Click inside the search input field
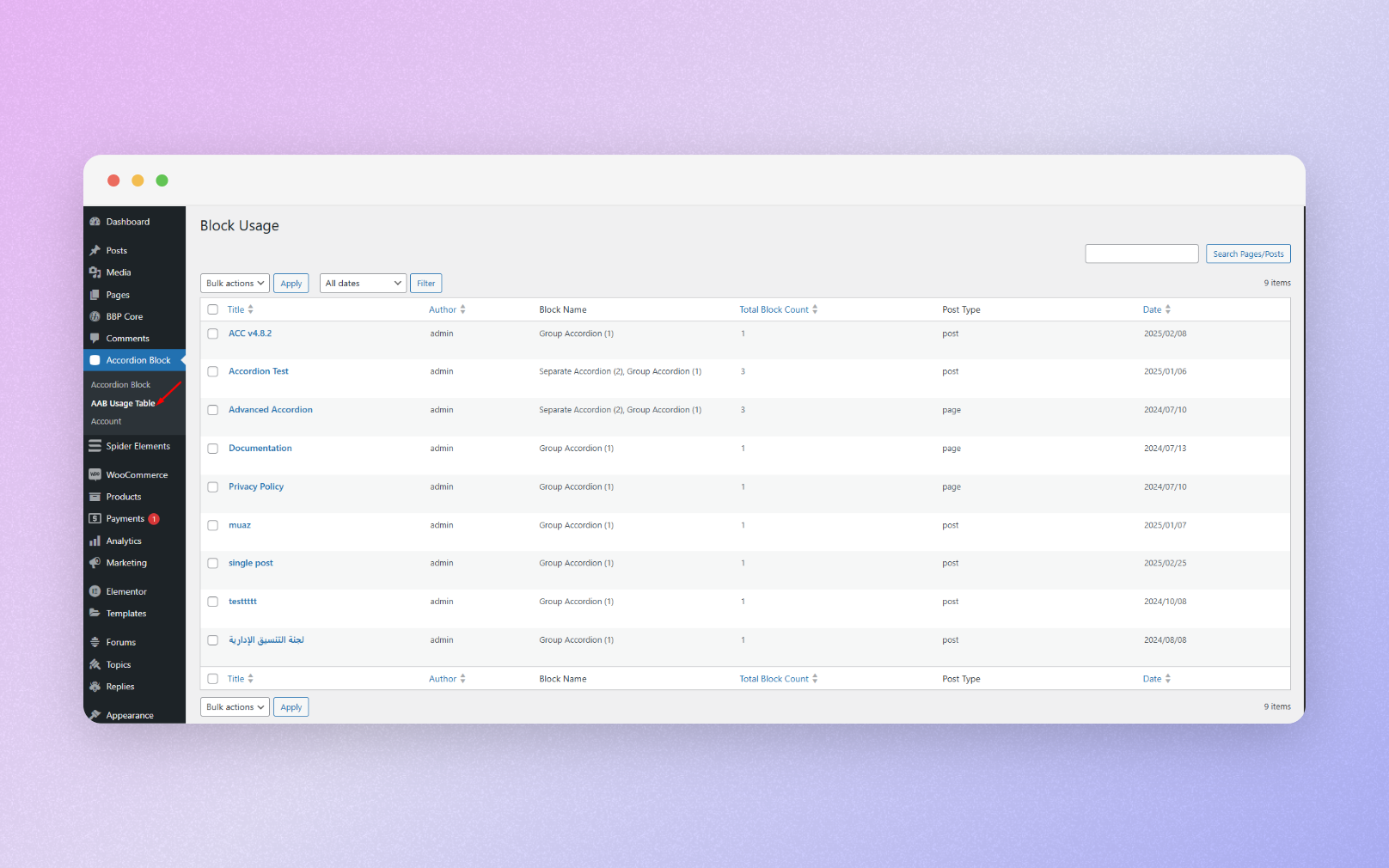Image resolution: width=1389 pixels, height=868 pixels. pyautogui.click(x=1141, y=254)
